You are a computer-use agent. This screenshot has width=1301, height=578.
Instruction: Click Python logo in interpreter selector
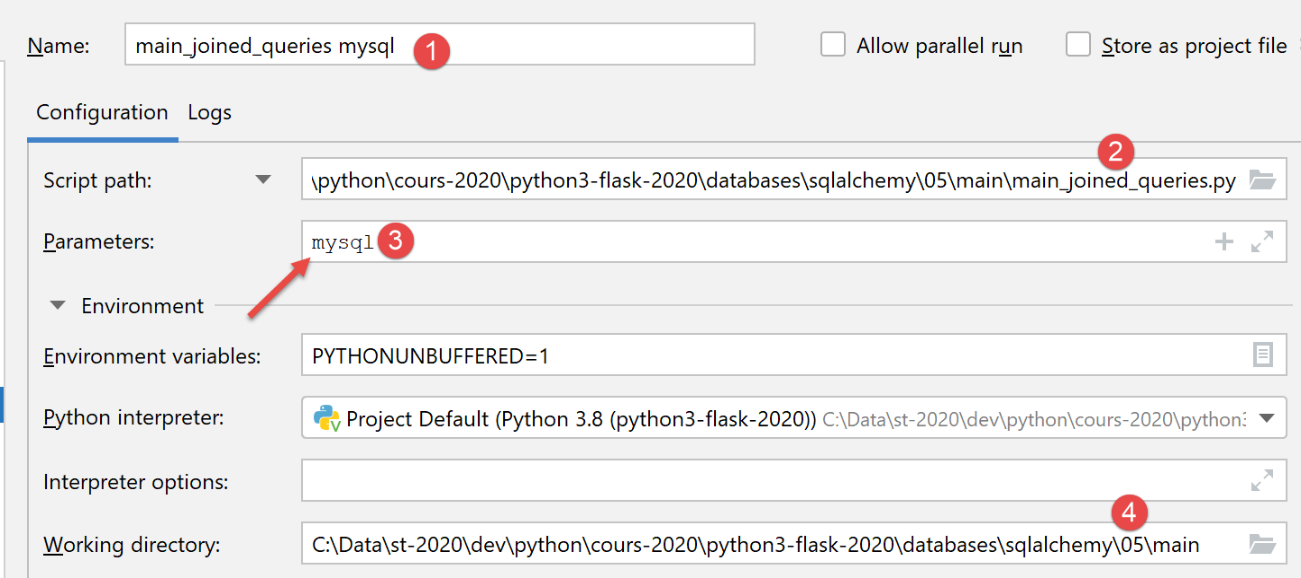(327, 418)
